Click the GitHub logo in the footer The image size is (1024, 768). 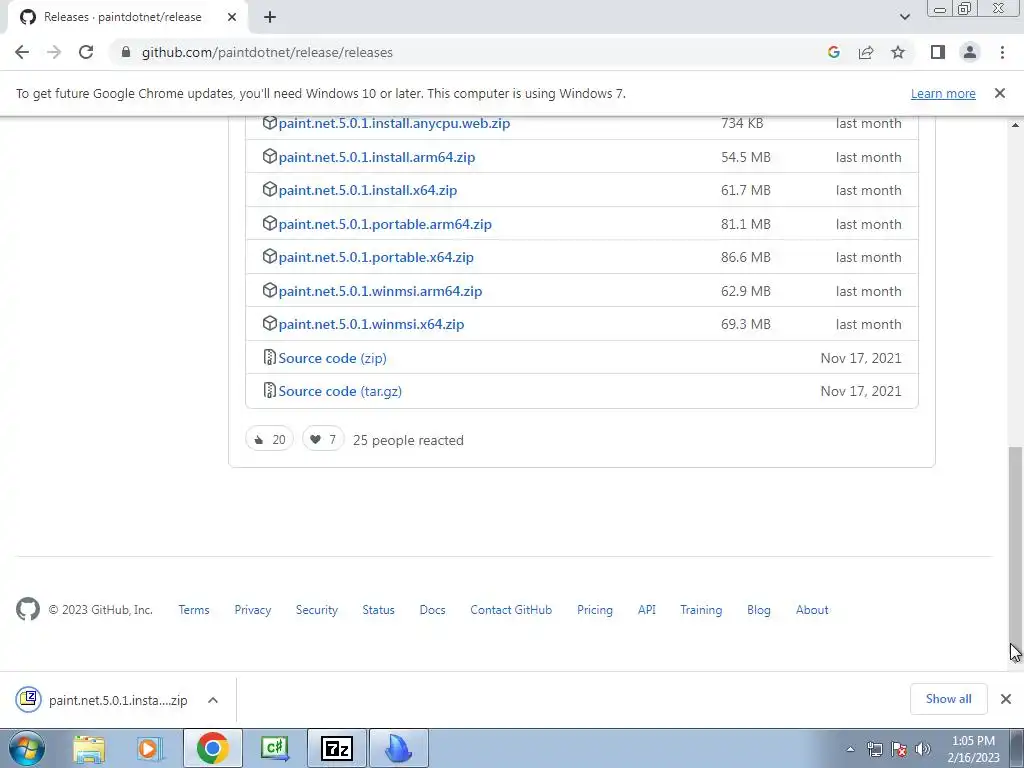pos(27,609)
